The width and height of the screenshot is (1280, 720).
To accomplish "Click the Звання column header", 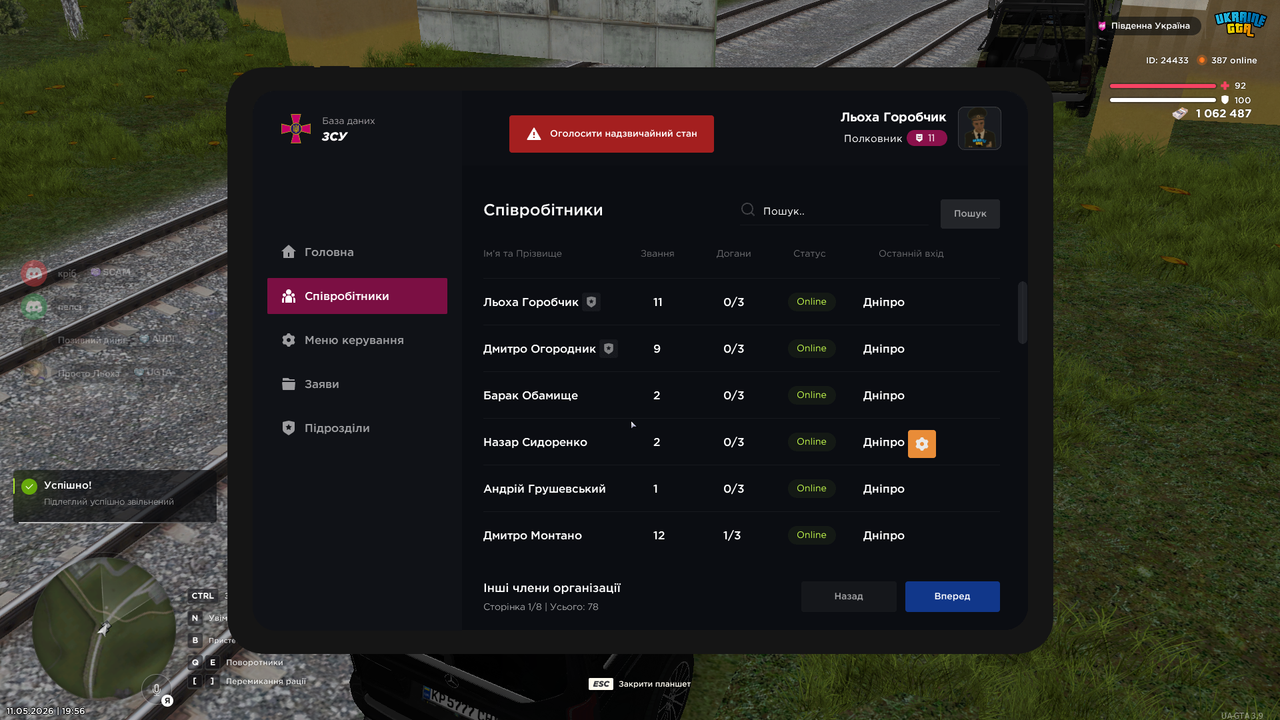I will point(657,254).
